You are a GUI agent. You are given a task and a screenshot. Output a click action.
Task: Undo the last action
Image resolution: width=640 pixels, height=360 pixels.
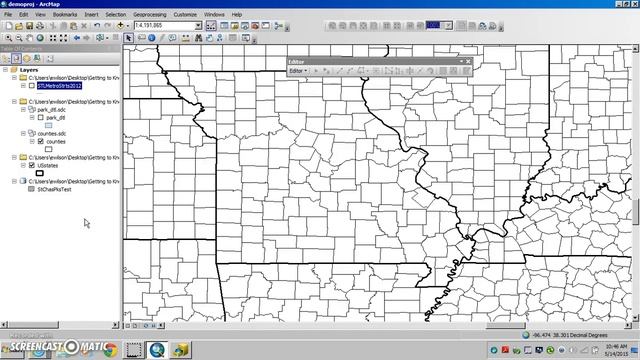(x=97, y=26)
